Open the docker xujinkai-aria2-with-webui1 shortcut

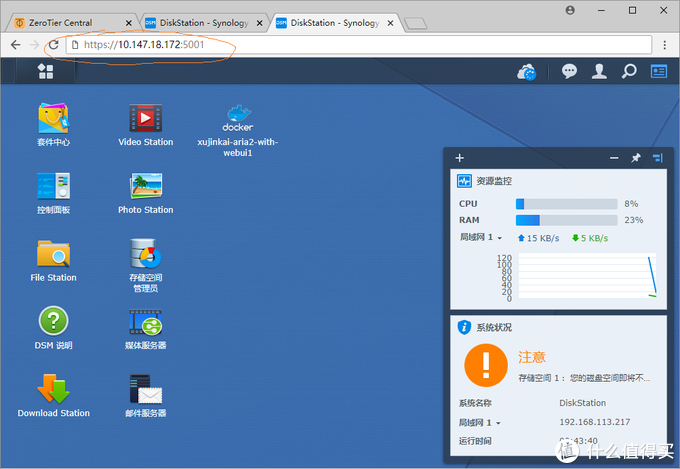click(x=238, y=119)
